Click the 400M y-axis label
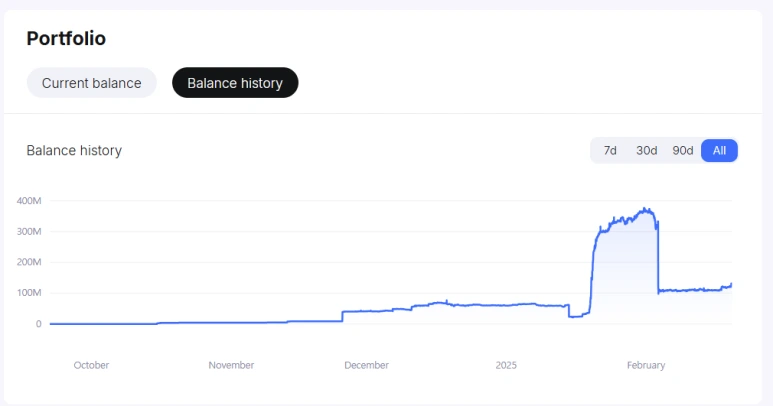 click(29, 201)
